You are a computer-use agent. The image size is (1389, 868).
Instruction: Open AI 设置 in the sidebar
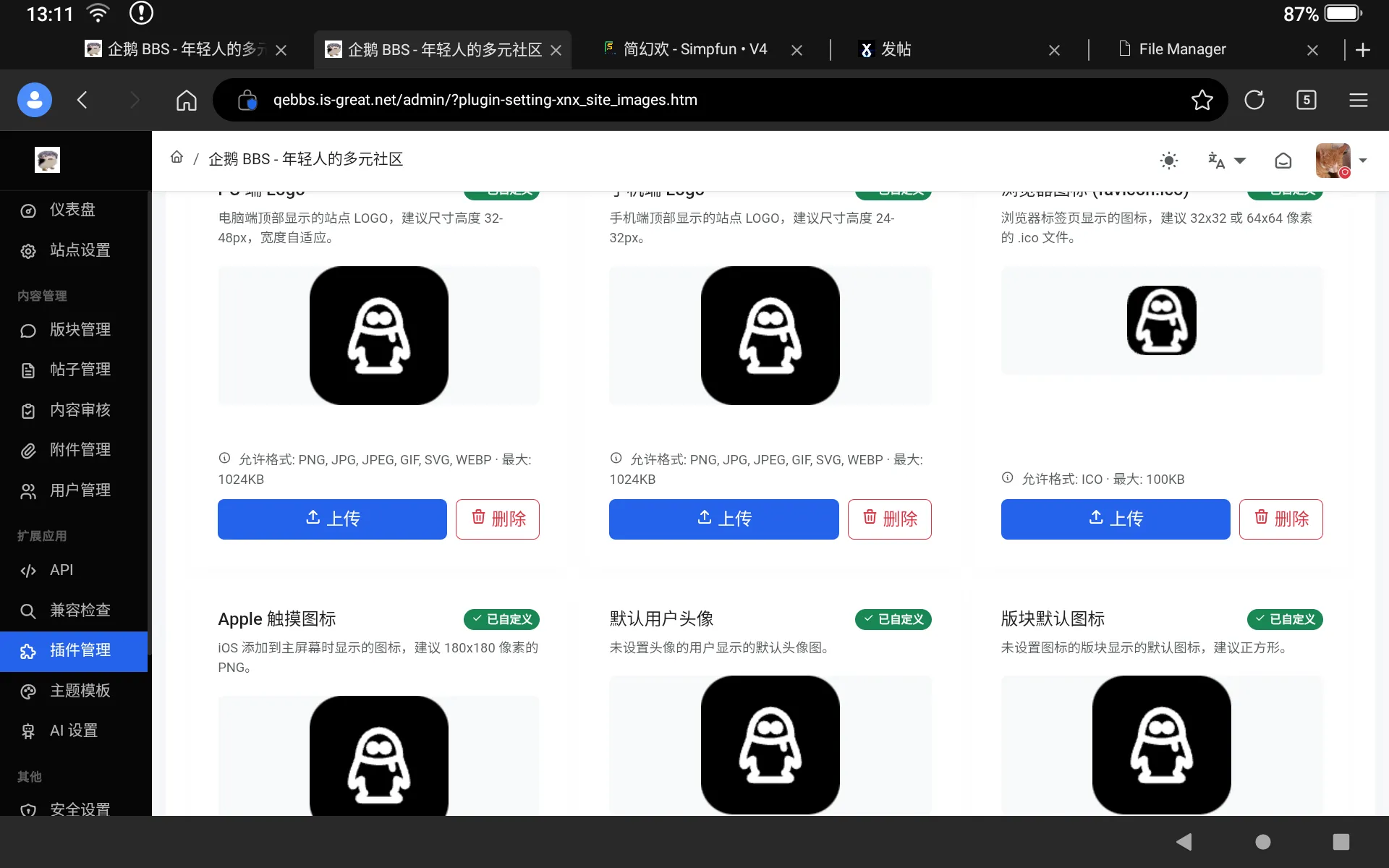click(x=74, y=731)
